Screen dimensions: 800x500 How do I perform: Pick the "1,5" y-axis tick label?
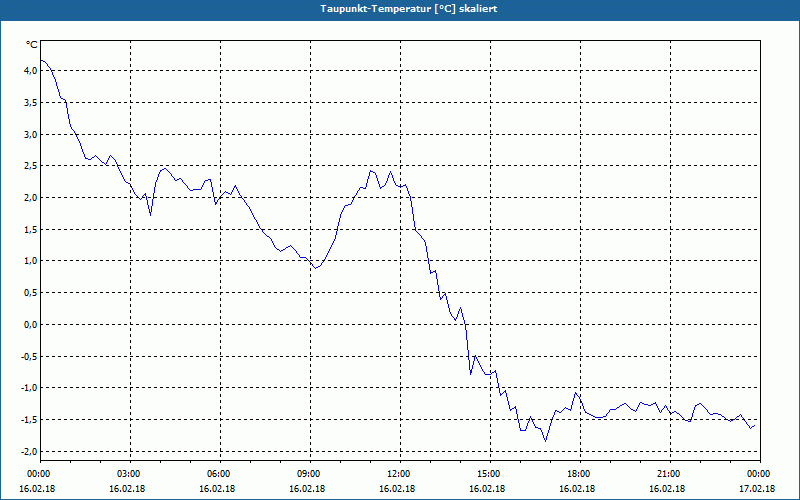[30, 230]
